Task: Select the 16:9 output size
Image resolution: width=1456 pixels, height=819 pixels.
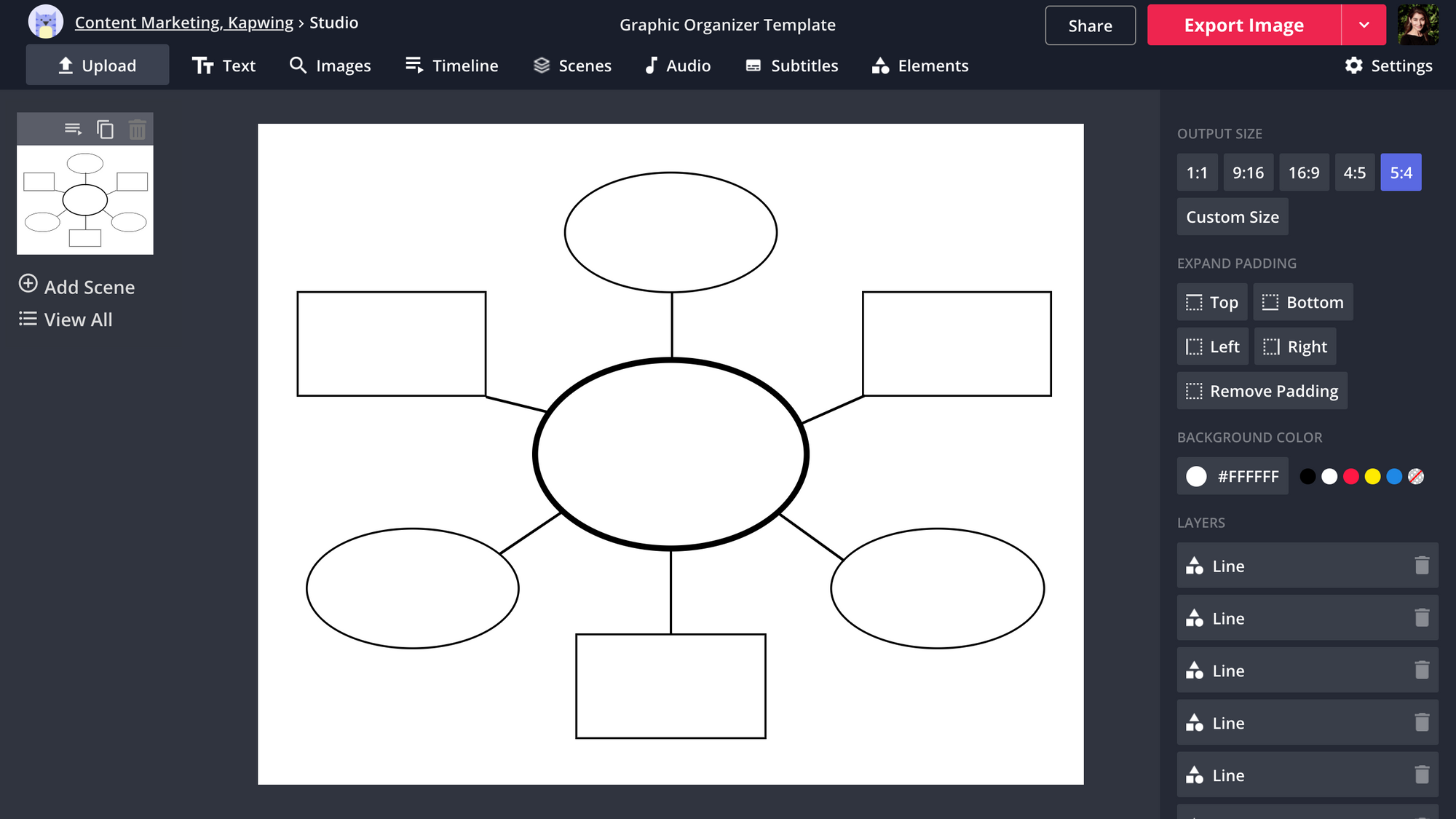Action: [x=1303, y=173]
